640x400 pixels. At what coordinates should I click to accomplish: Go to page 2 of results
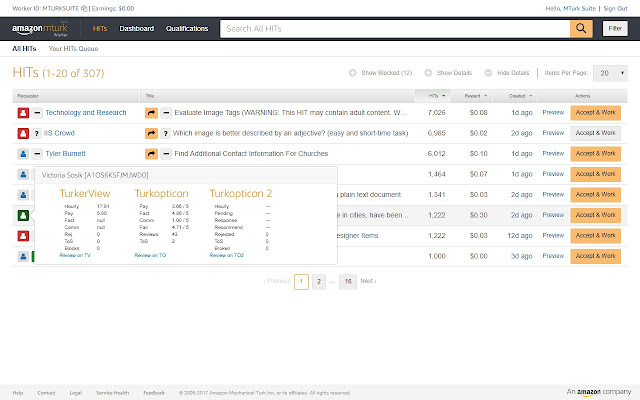click(x=318, y=281)
